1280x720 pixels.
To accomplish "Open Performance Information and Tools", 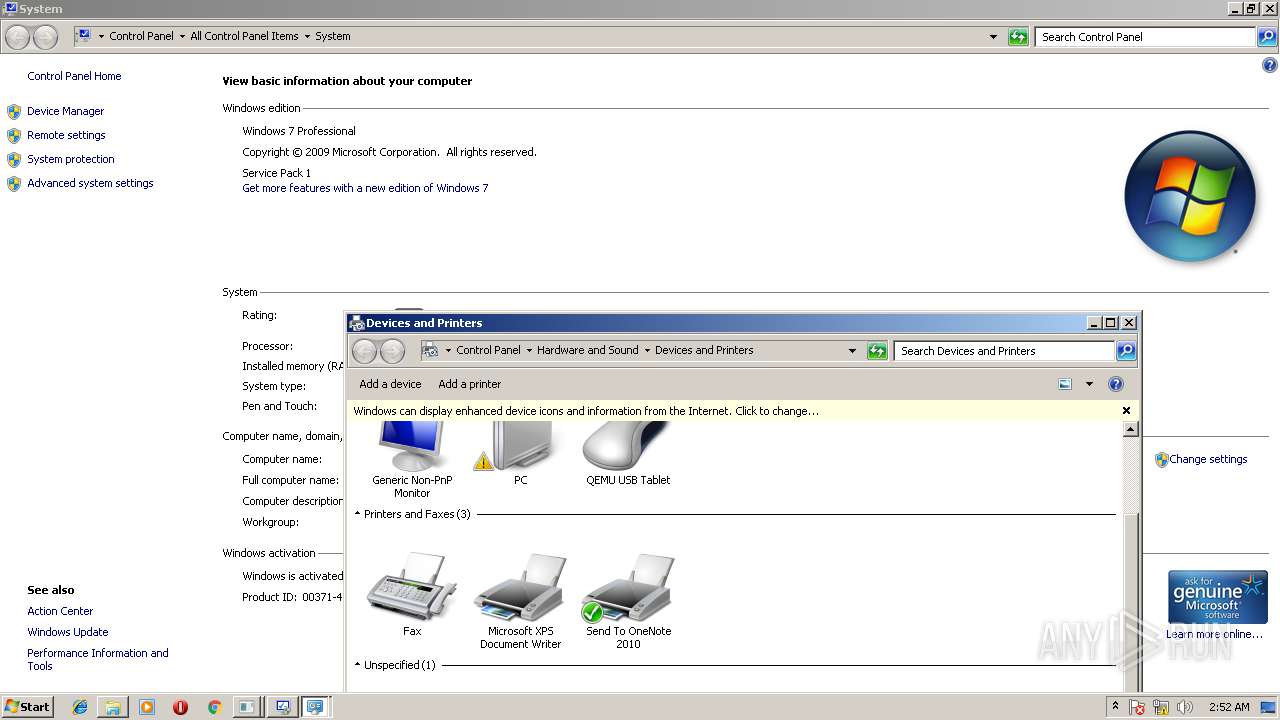I will (98, 660).
